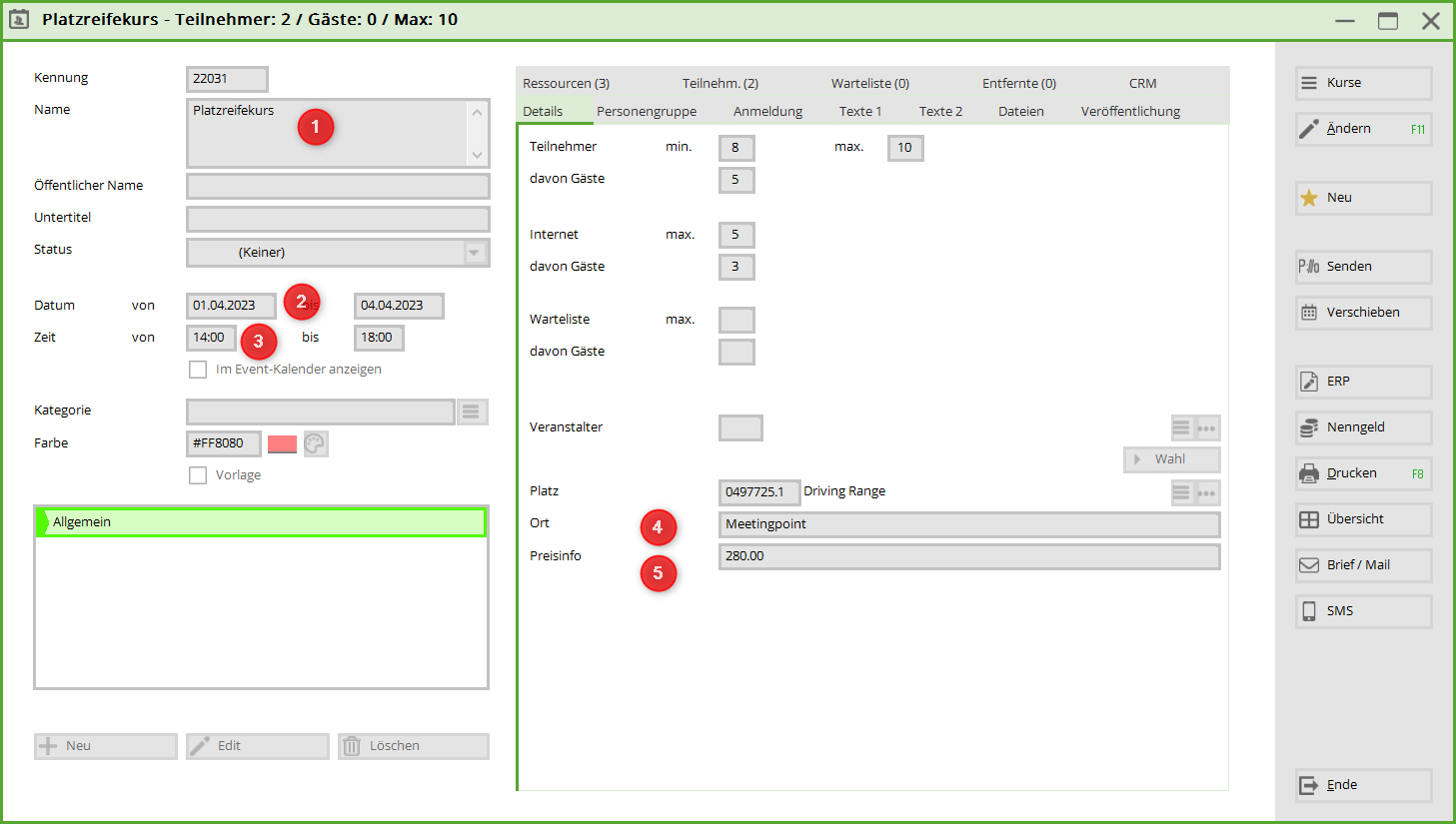Click the three-dots icon beside Platz
1456x824 pixels.
pos(1207,492)
